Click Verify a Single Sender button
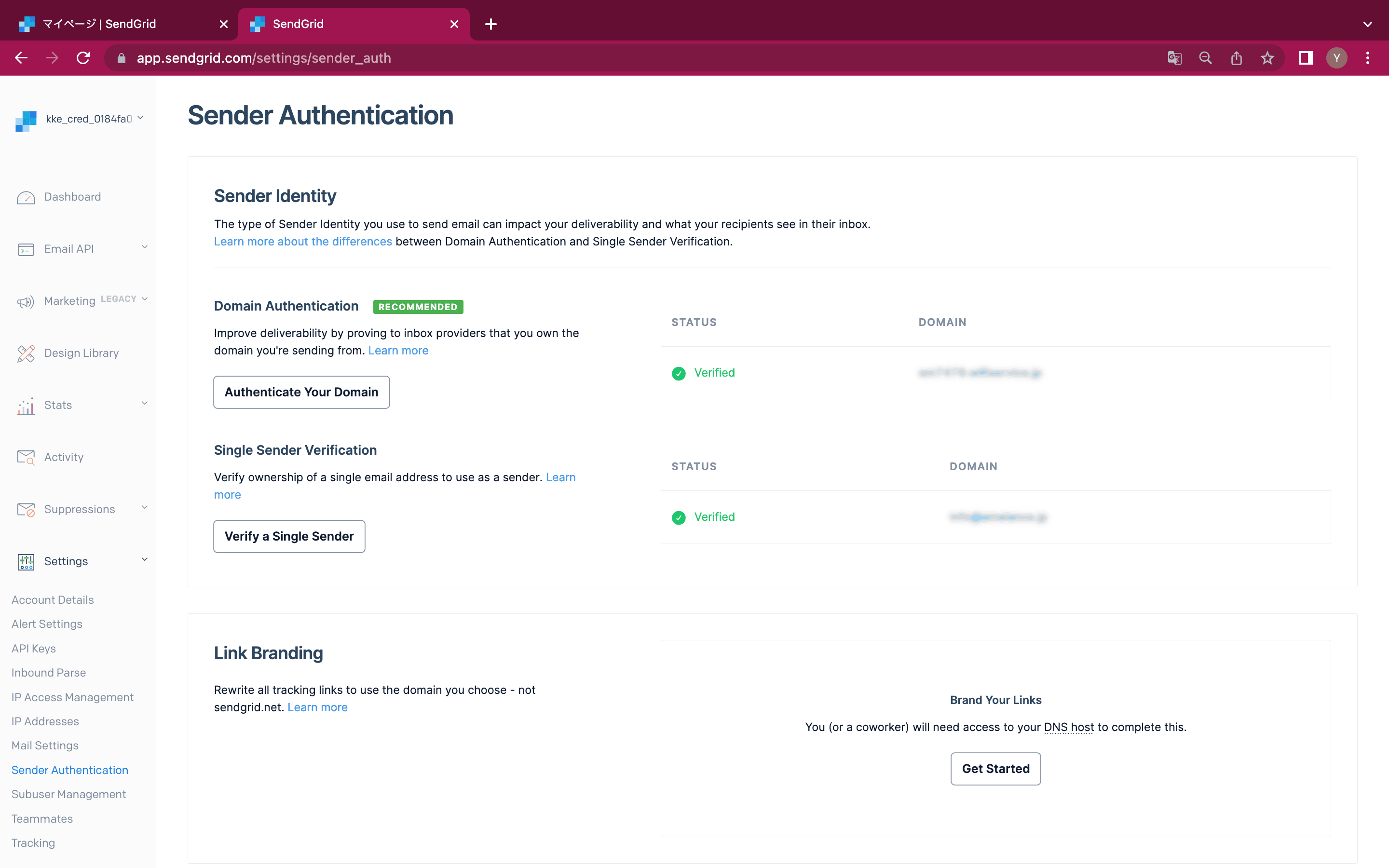The width and height of the screenshot is (1389, 868). click(x=289, y=537)
